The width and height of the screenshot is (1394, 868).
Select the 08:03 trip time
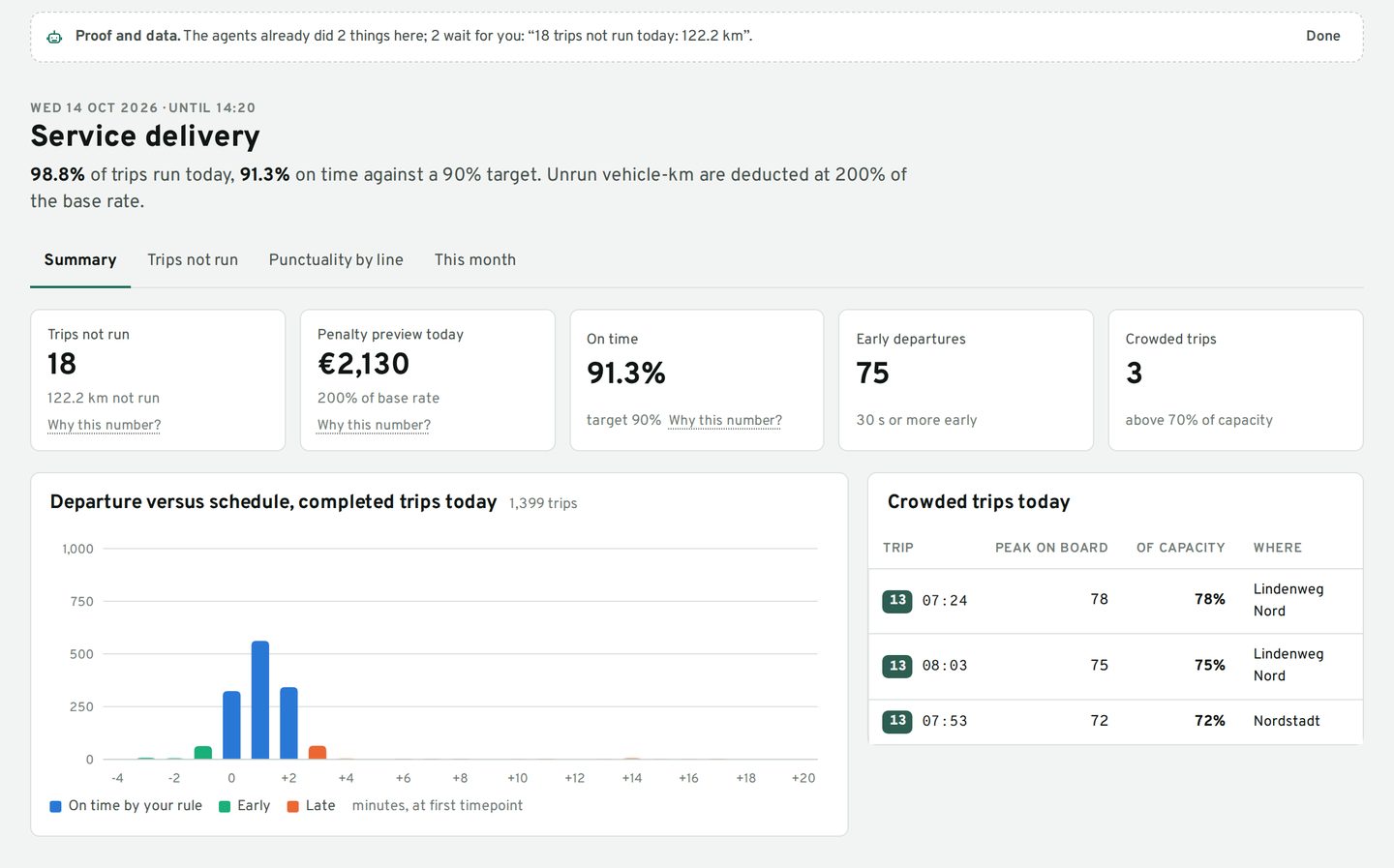tap(945, 666)
